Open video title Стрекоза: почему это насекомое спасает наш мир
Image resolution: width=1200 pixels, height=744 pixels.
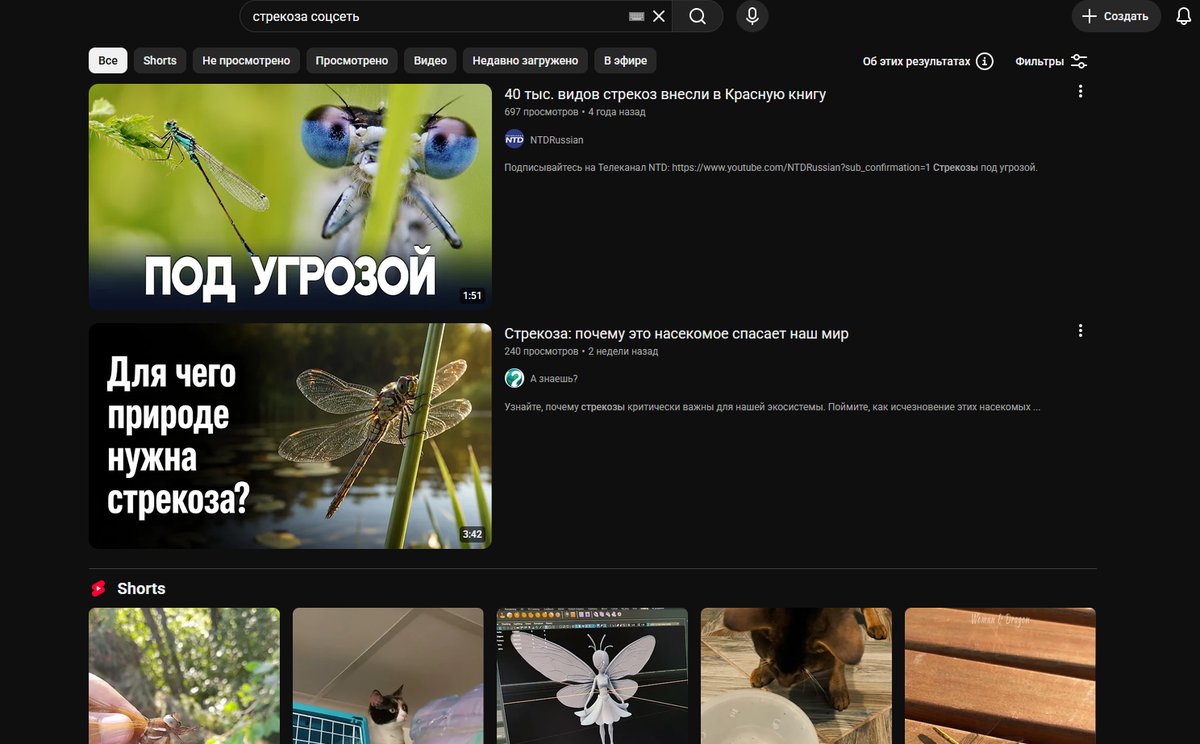coord(676,333)
